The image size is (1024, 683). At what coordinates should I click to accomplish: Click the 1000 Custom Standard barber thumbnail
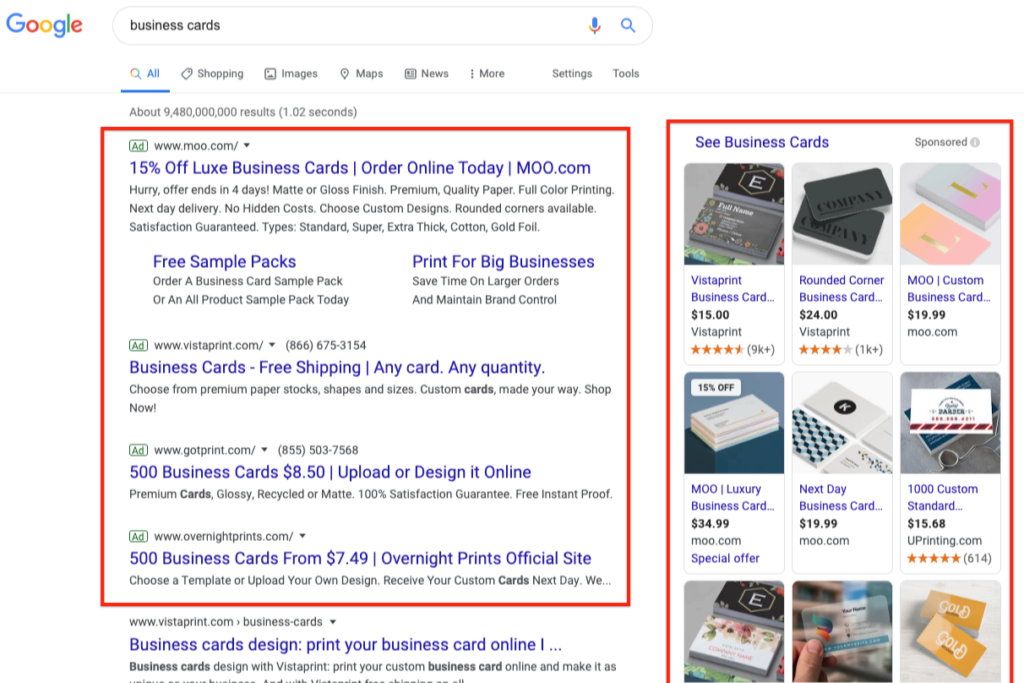click(x=950, y=423)
